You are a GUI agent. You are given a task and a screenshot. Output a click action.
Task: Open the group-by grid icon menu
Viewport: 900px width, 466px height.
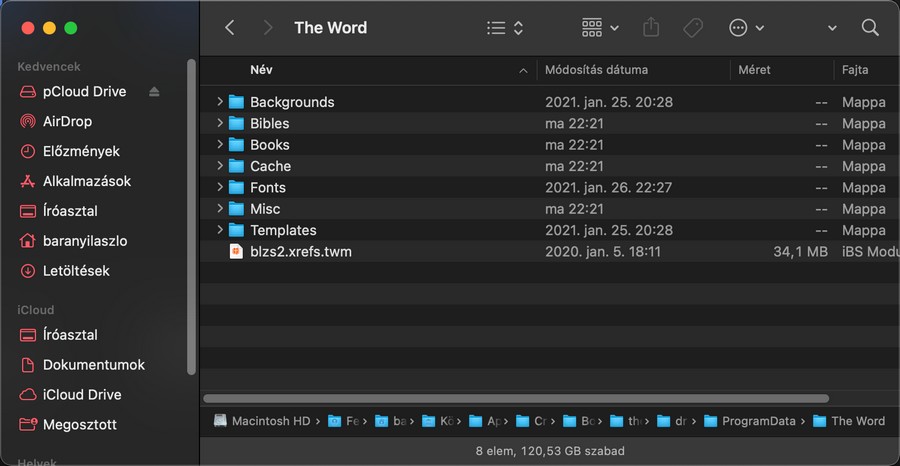pos(600,28)
